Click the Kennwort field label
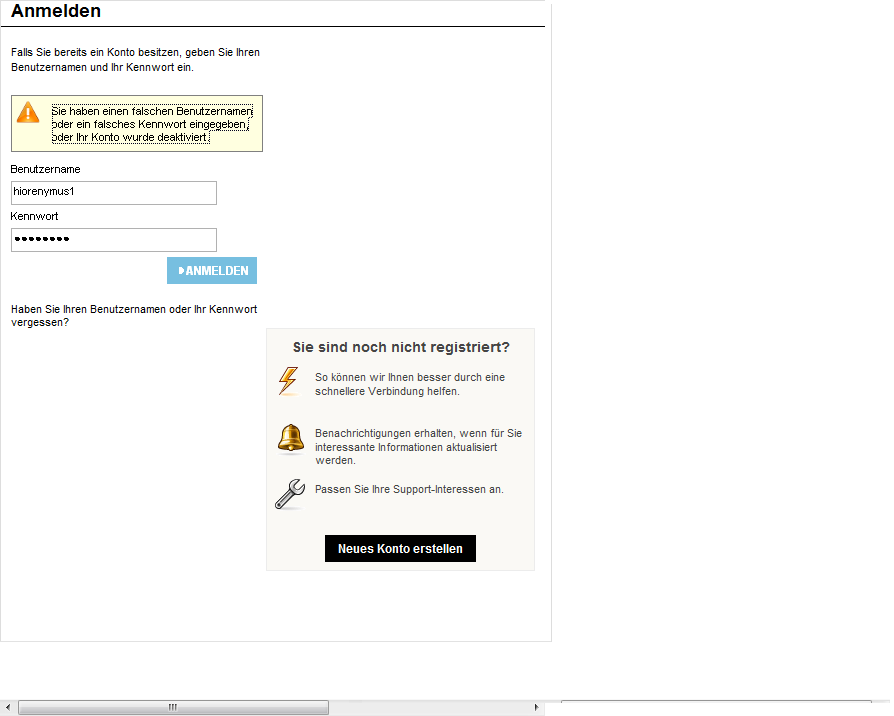The width and height of the screenshot is (894, 716). pos(35,216)
